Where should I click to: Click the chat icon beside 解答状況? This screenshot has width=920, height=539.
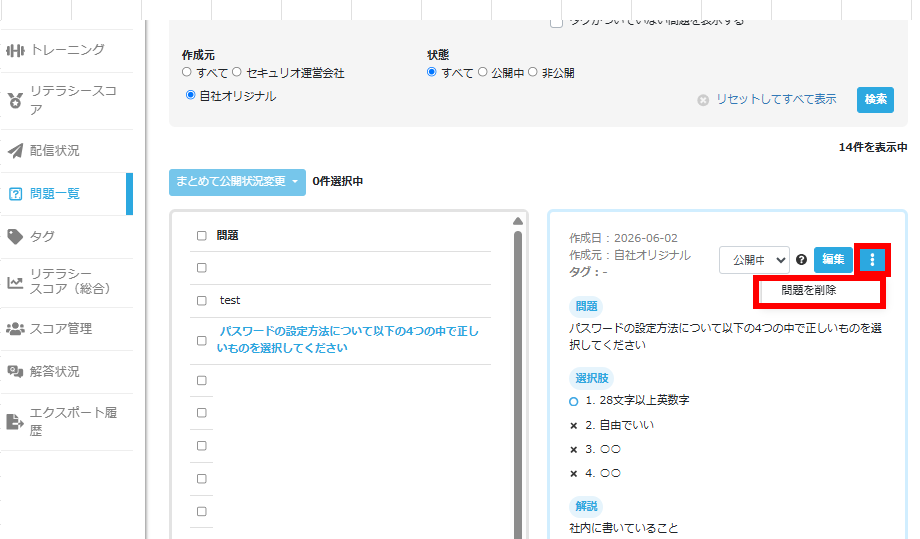(15, 372)
